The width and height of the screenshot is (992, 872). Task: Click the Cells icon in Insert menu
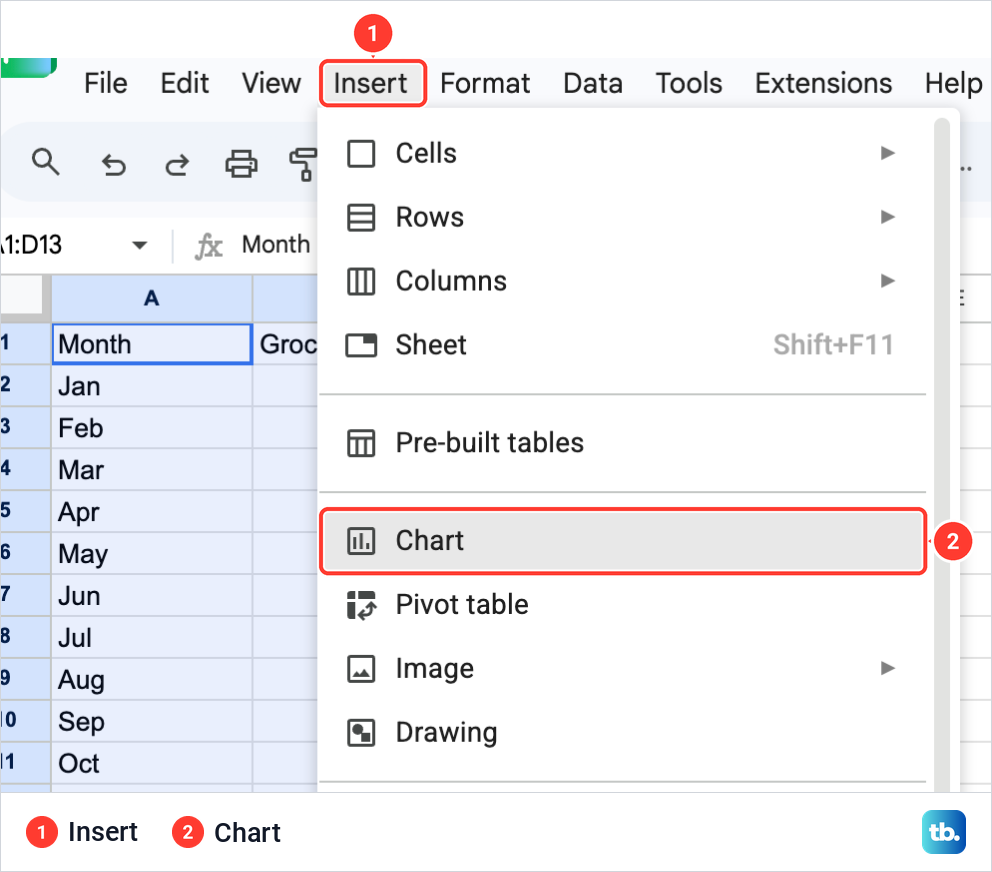coord(361,154)
